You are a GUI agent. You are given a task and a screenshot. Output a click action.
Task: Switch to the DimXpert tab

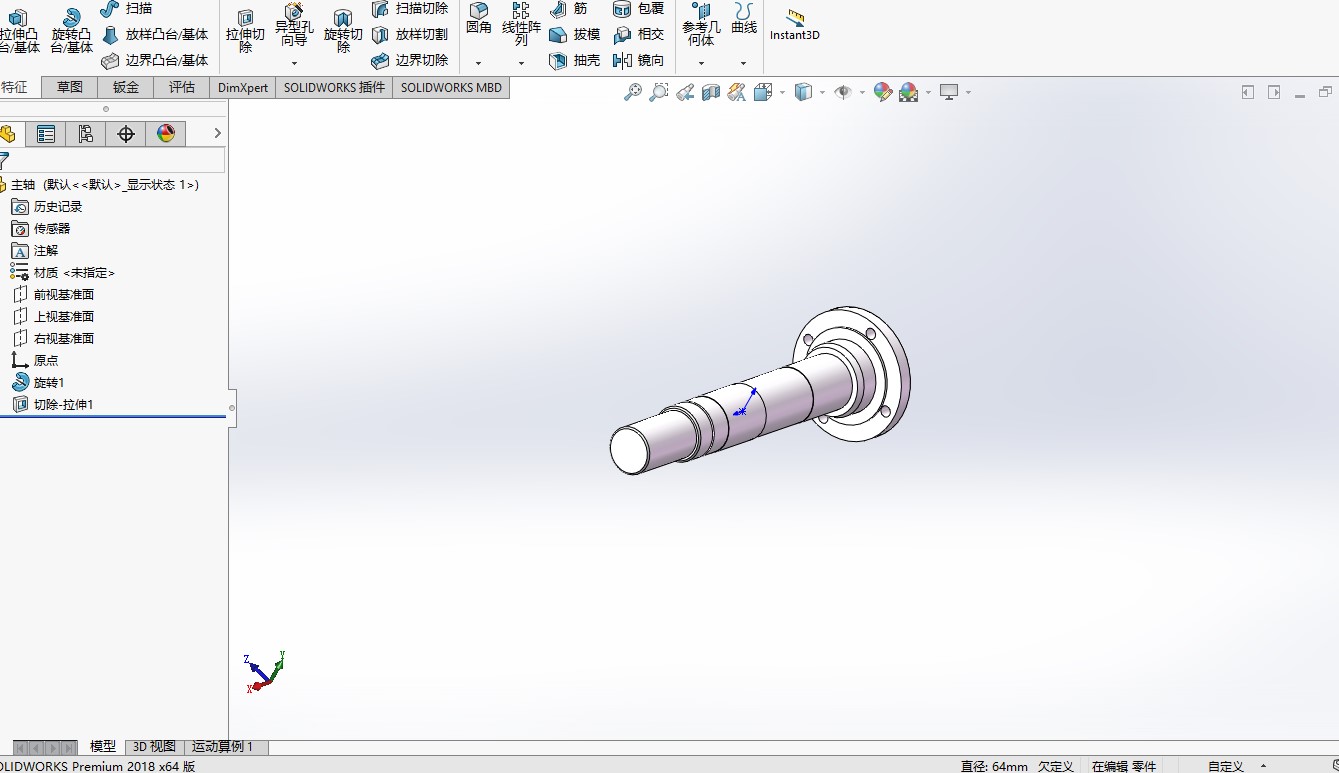(x=243, y=87)
